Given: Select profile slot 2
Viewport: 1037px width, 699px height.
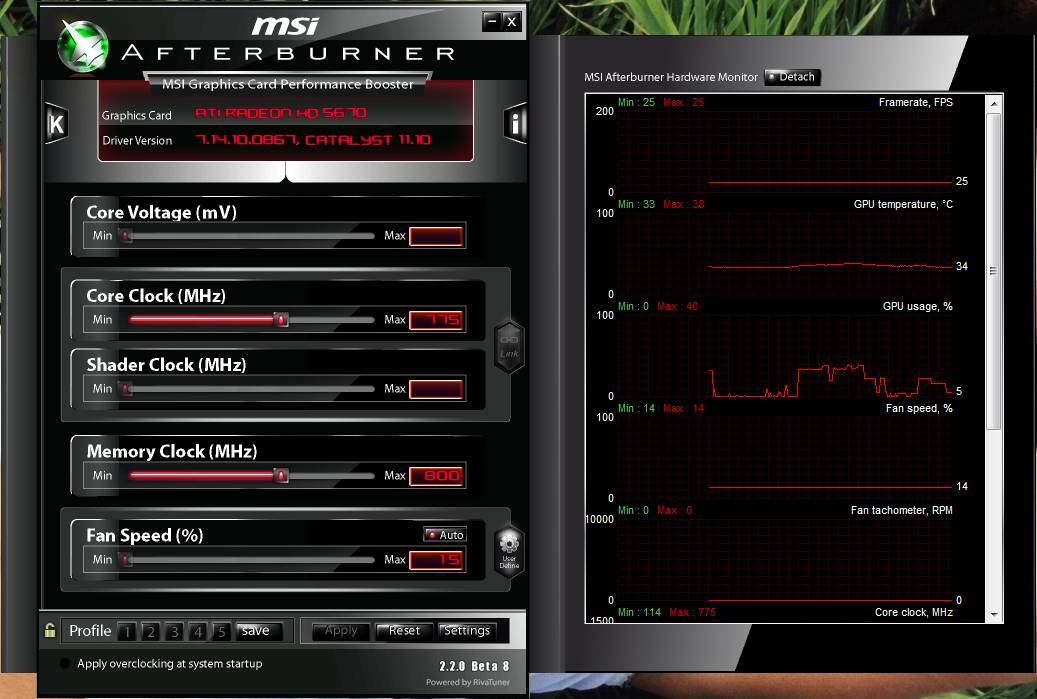Looking at the screenshot, I should click(x=151, y=632).
